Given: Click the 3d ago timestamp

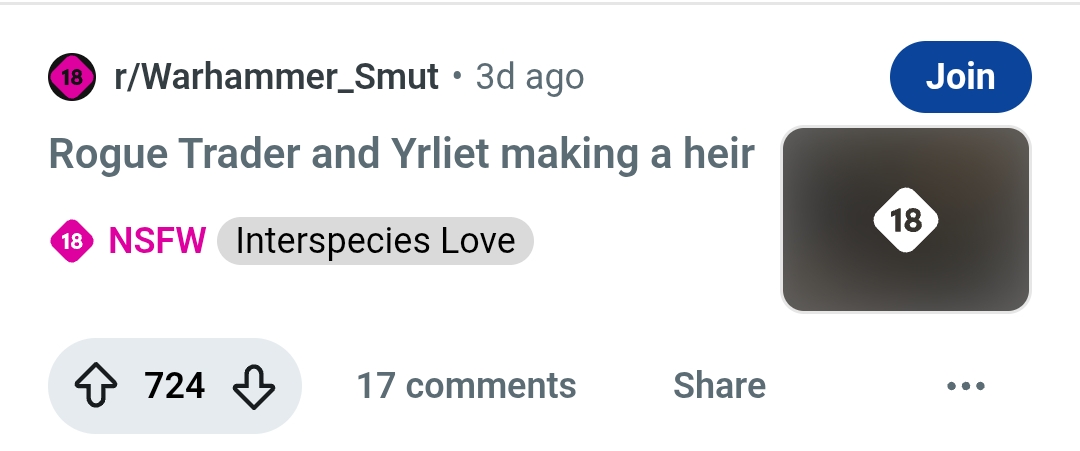Looking at the screenshot, I should pyautogui.click(x=530, y=76).
